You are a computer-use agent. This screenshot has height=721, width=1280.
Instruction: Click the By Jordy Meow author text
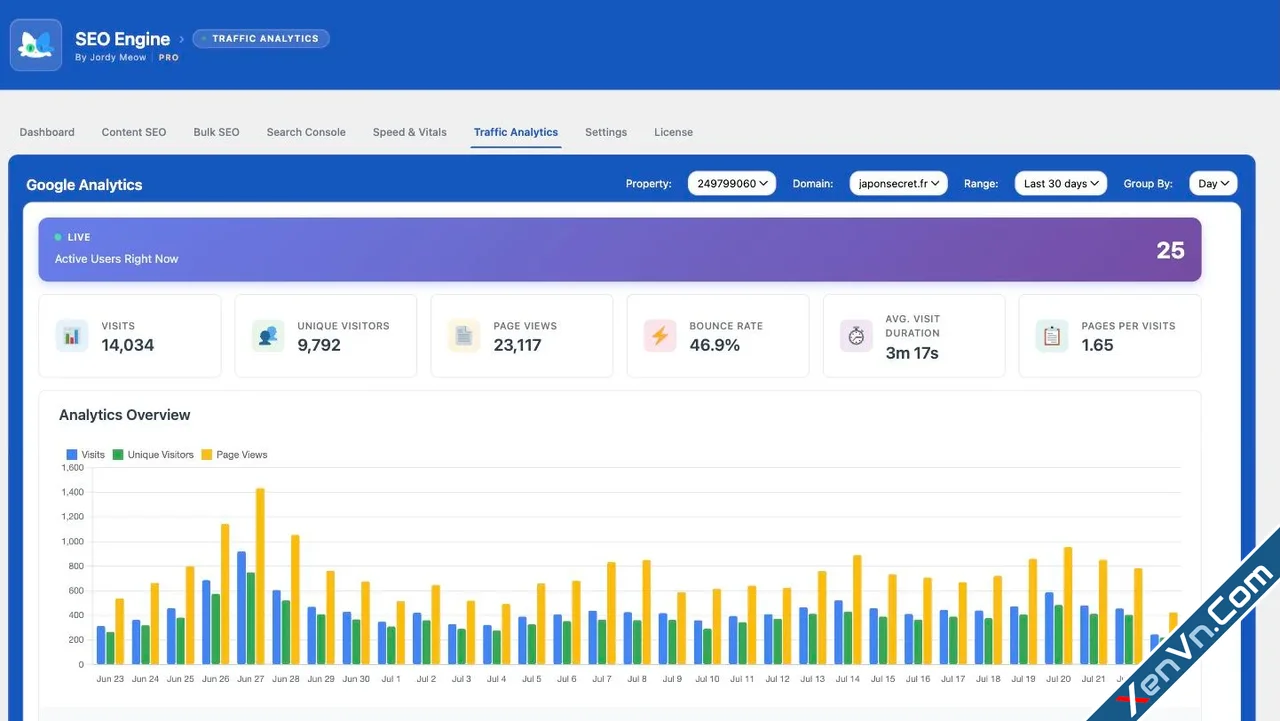point(111,58)
